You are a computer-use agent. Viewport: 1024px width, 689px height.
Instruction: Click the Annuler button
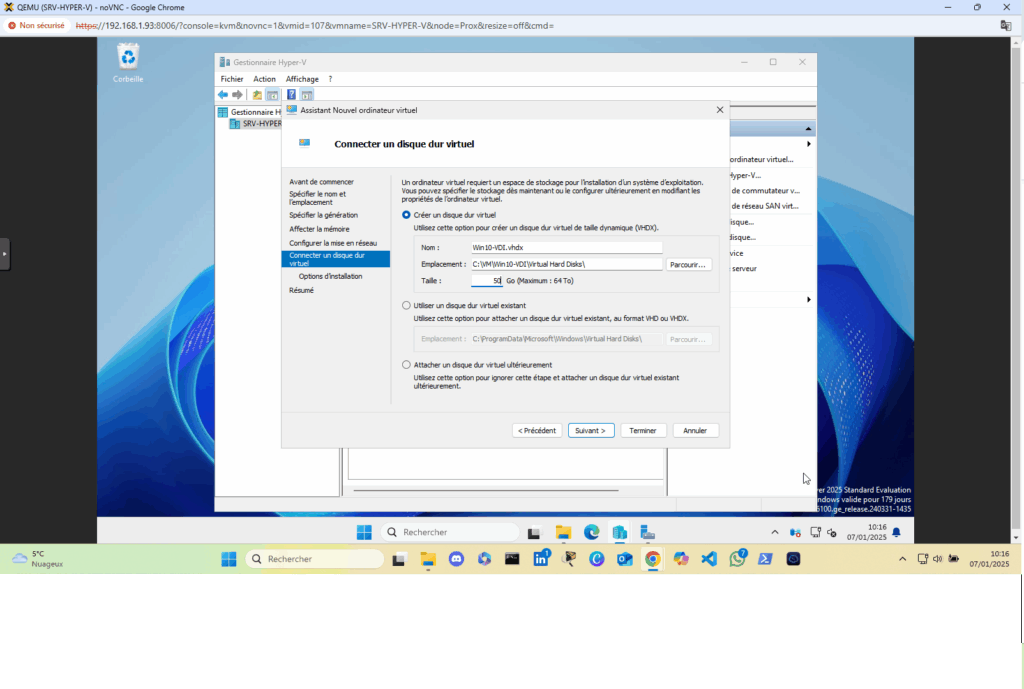click(695, 430)
